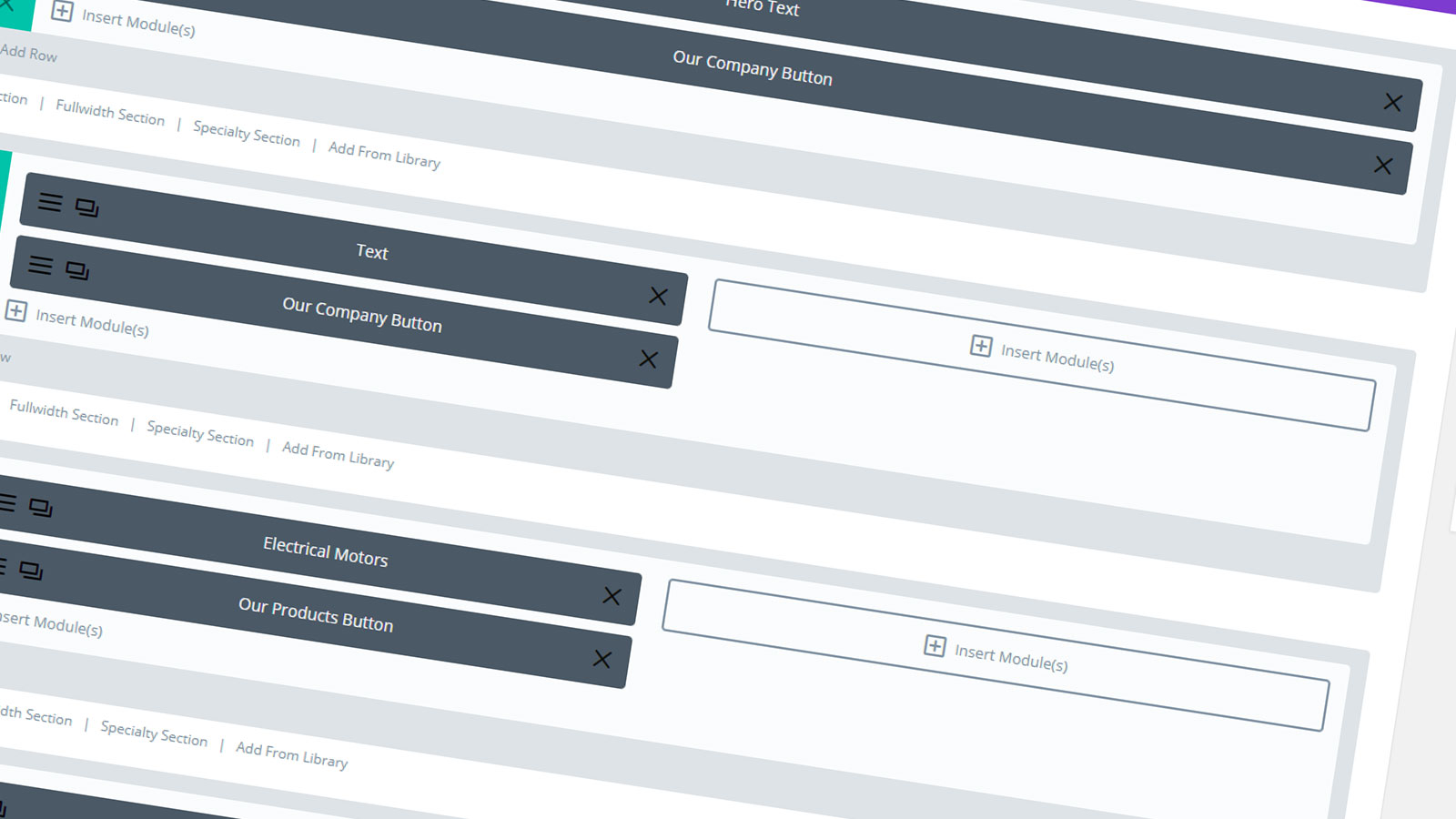Click duplicate icon on the Text module
Viewport: 1456px width, 819px height.
[86, 207]
